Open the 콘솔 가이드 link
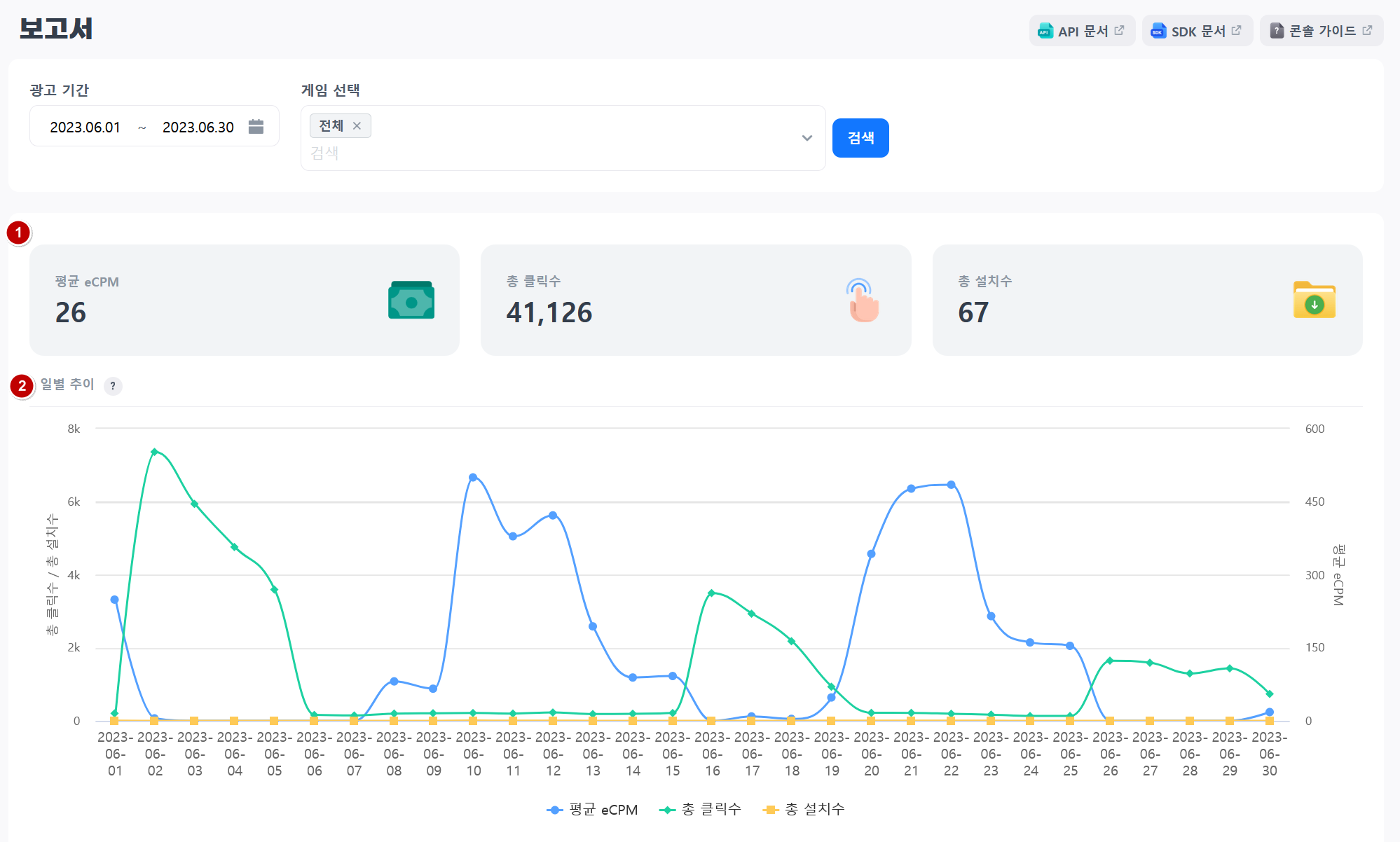1400x842 pixels. pos(1321,31)
